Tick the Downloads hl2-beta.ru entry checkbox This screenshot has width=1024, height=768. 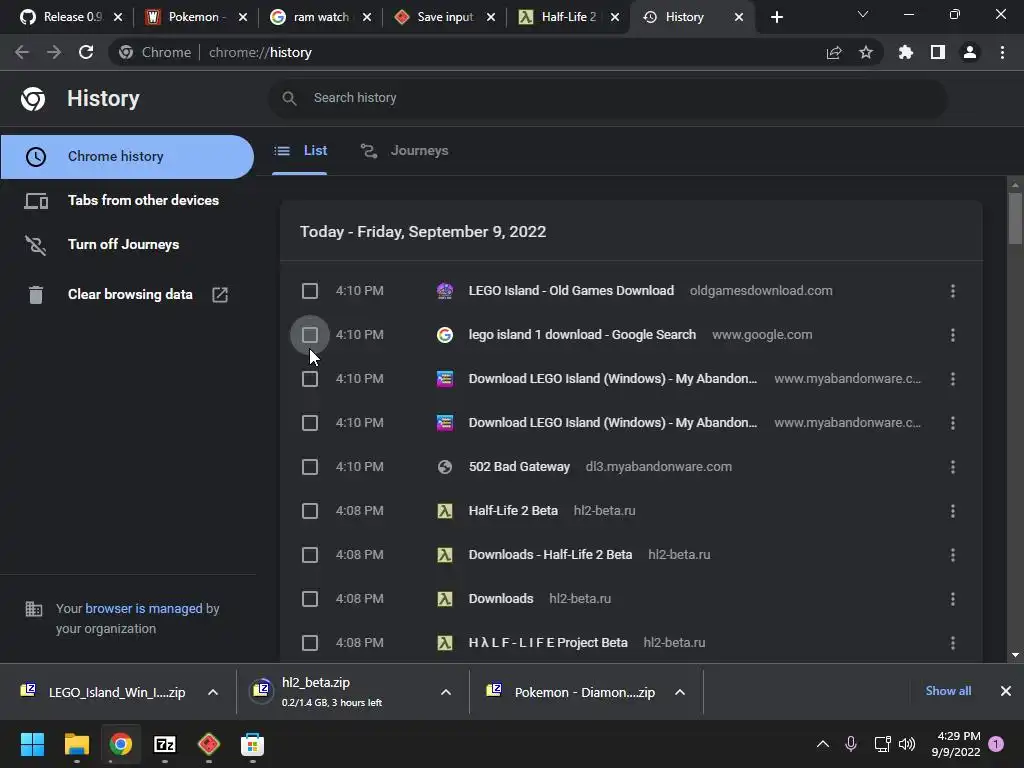[x=310, y=599]
